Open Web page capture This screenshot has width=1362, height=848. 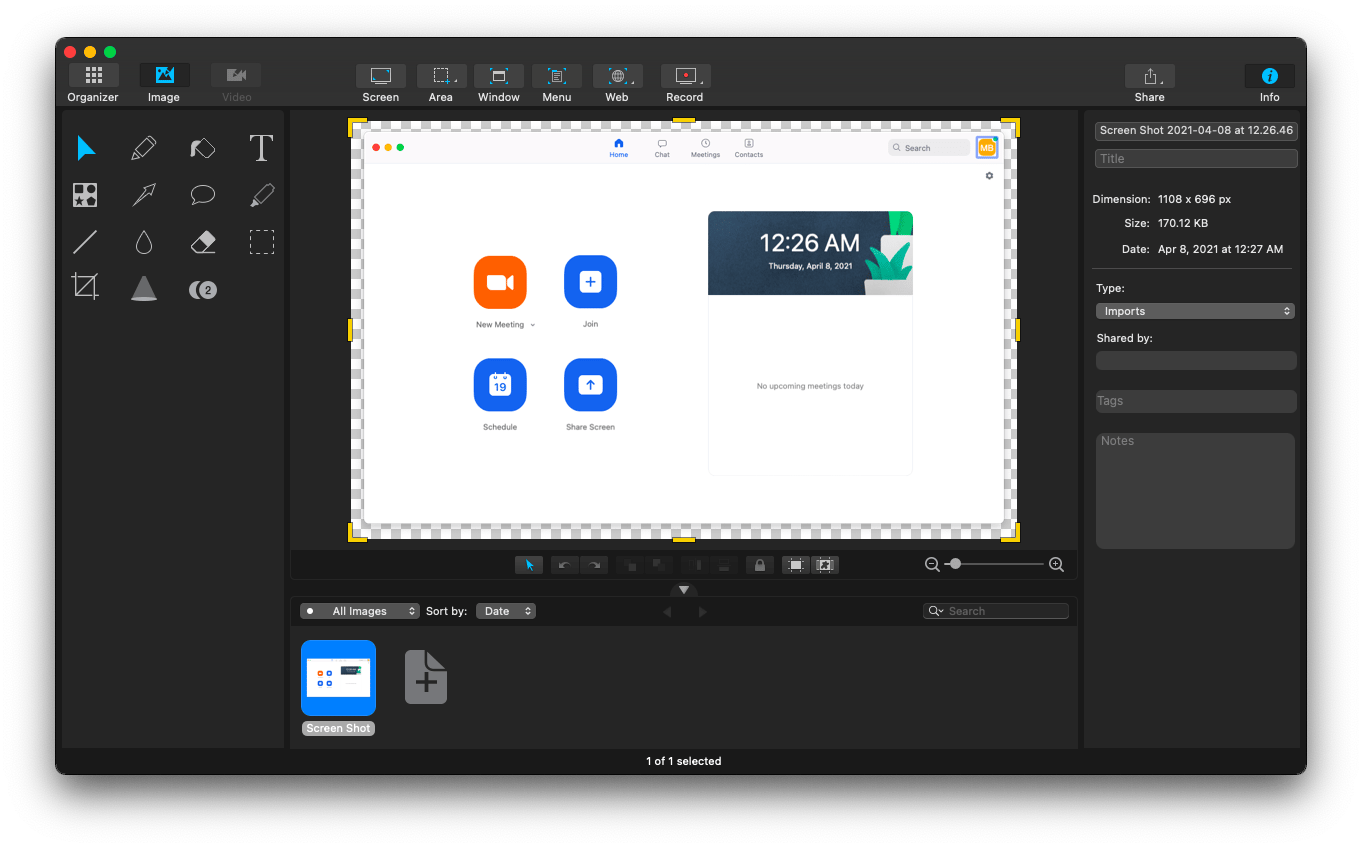click(617, 83)
